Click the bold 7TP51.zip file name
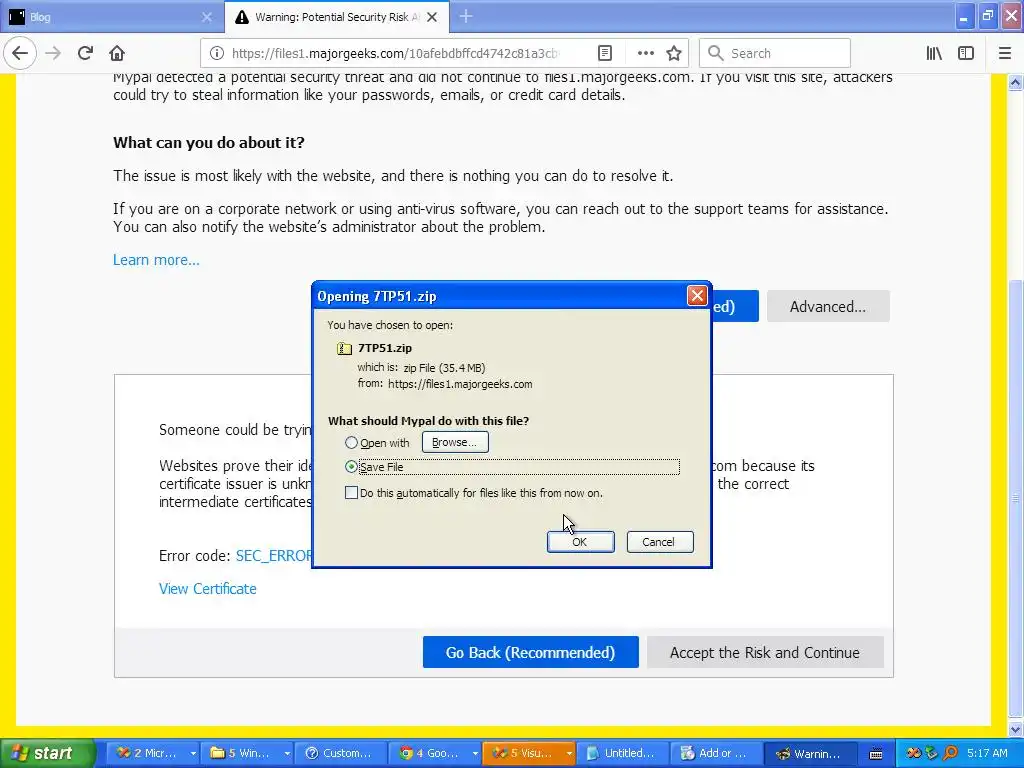 [x=385, y=348]
